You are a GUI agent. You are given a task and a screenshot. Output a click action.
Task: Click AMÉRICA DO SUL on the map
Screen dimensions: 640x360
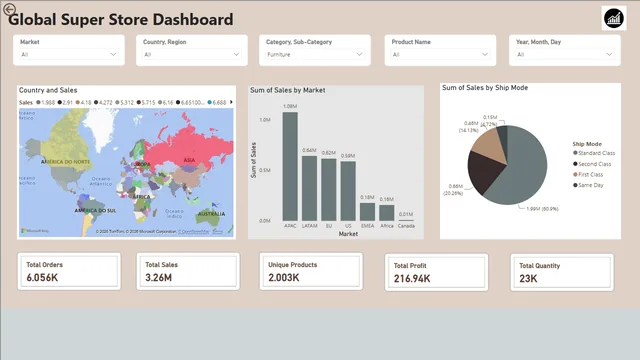point(95,211)
